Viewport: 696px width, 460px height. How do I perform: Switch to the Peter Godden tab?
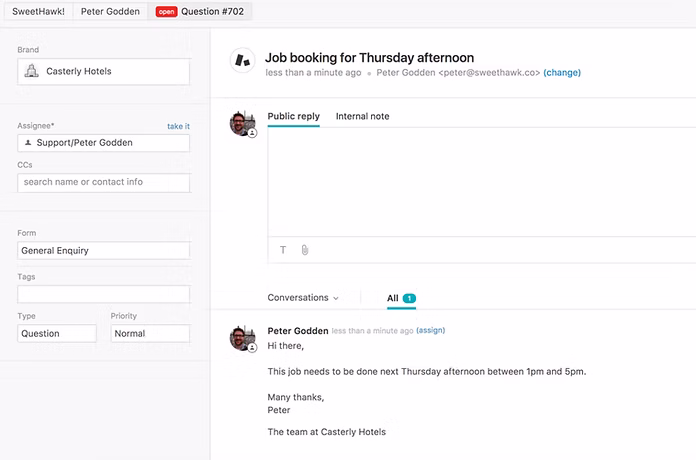click(x=110, y=12)
